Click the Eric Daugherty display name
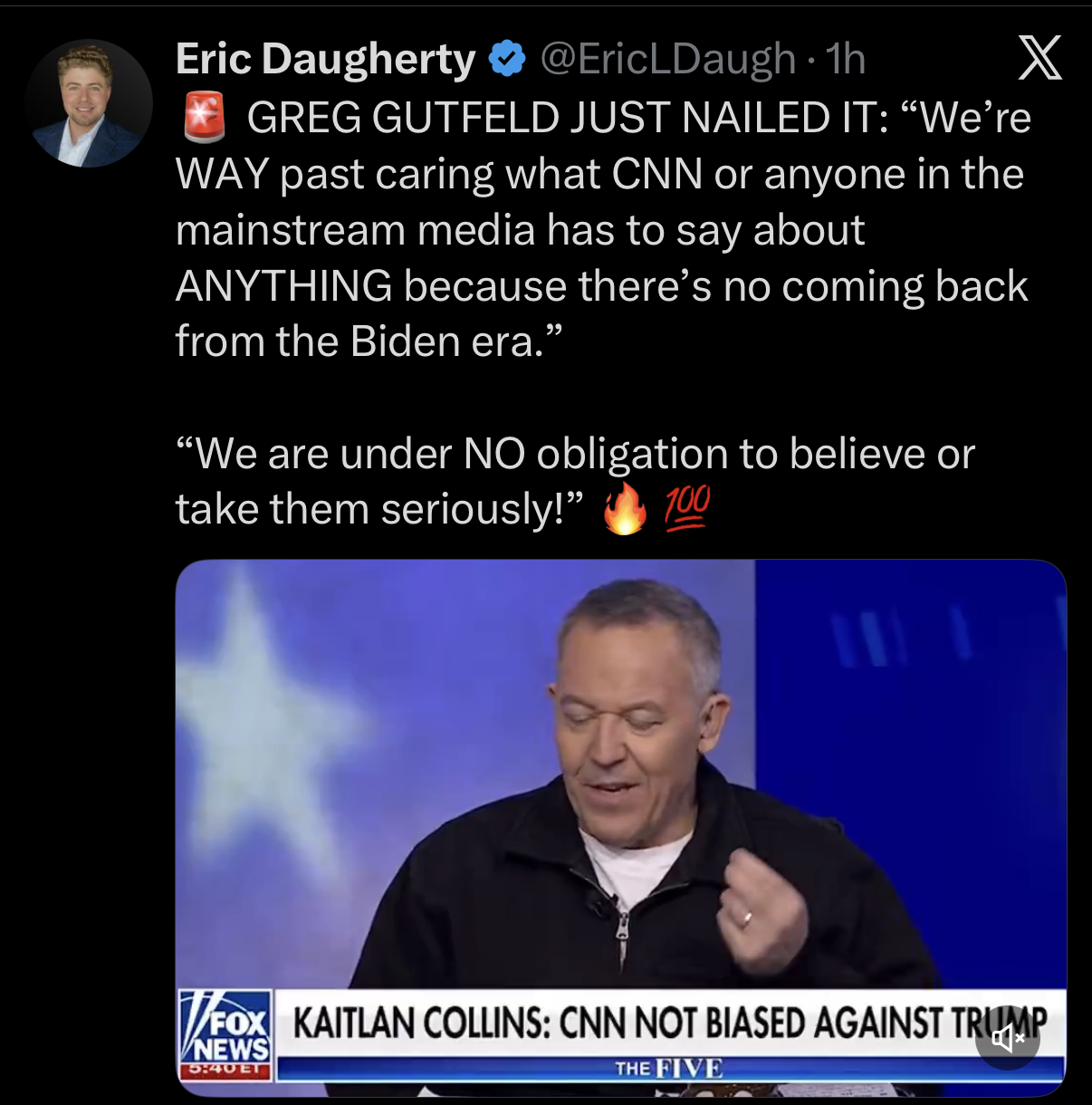Image resolution: width=1092 pixels, height=1105 pixels. point(325,59)
